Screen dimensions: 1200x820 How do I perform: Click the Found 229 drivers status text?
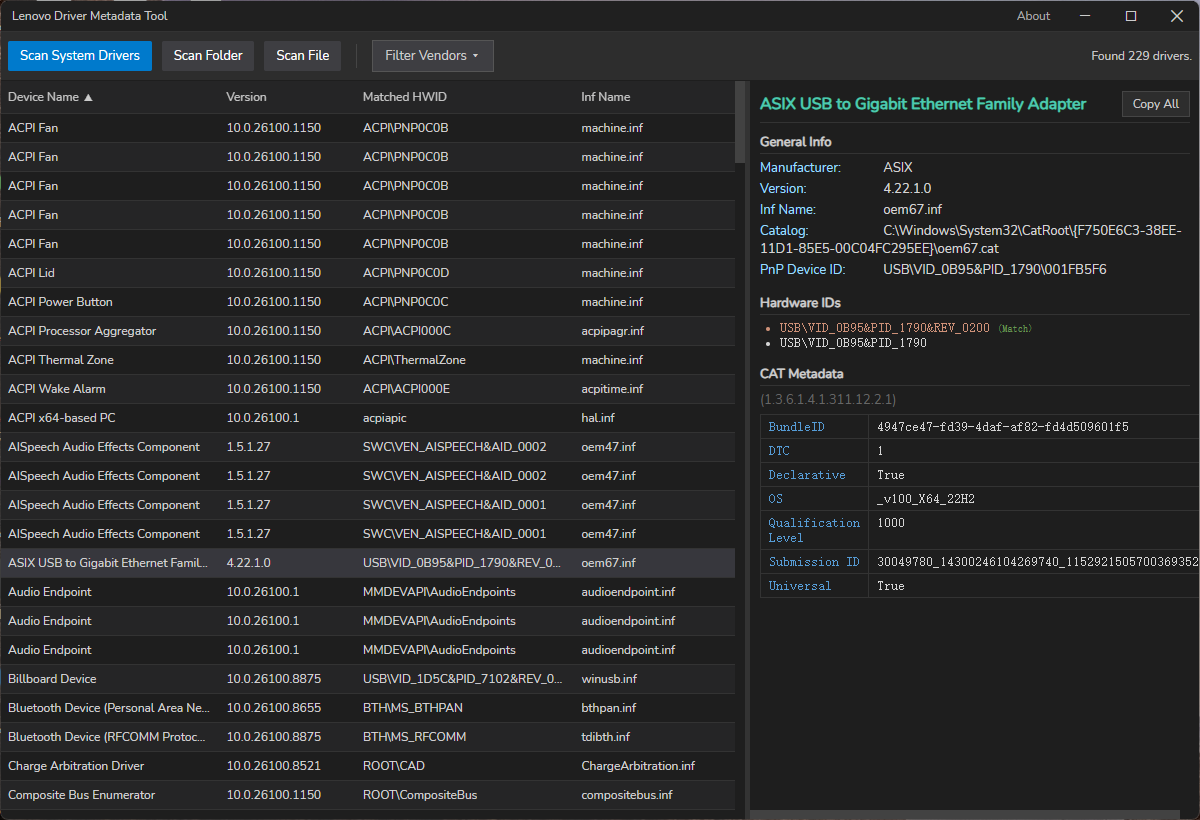(1141, 56)
